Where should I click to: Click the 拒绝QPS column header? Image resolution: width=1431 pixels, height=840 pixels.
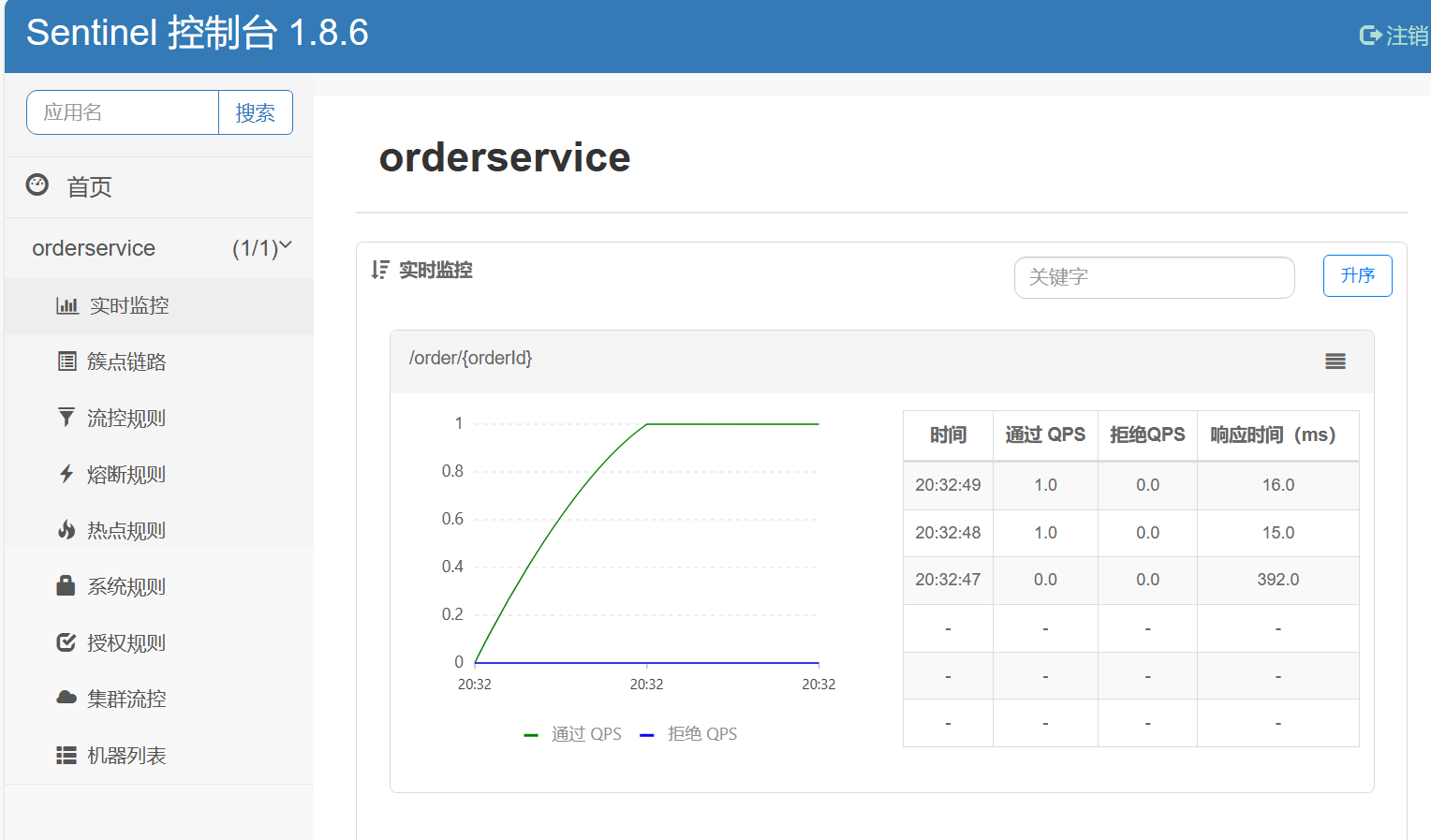pos(1147,435)
